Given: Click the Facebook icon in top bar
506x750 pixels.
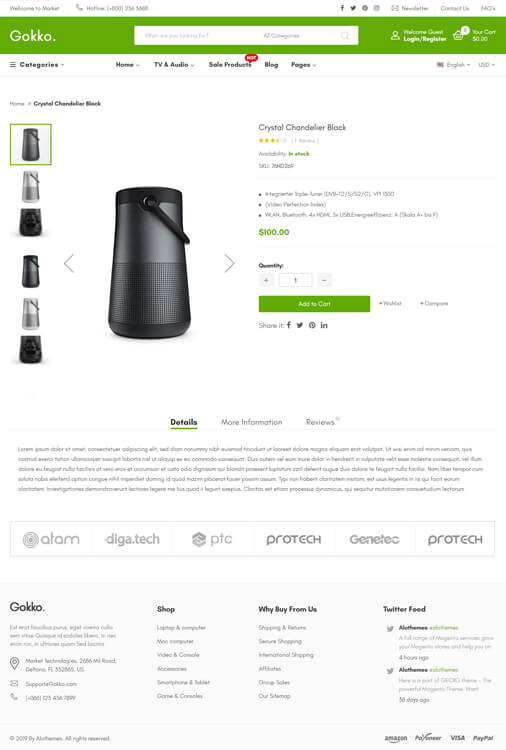Looking at the screenshot, I should pyautogui.click(x=342, y=8).
